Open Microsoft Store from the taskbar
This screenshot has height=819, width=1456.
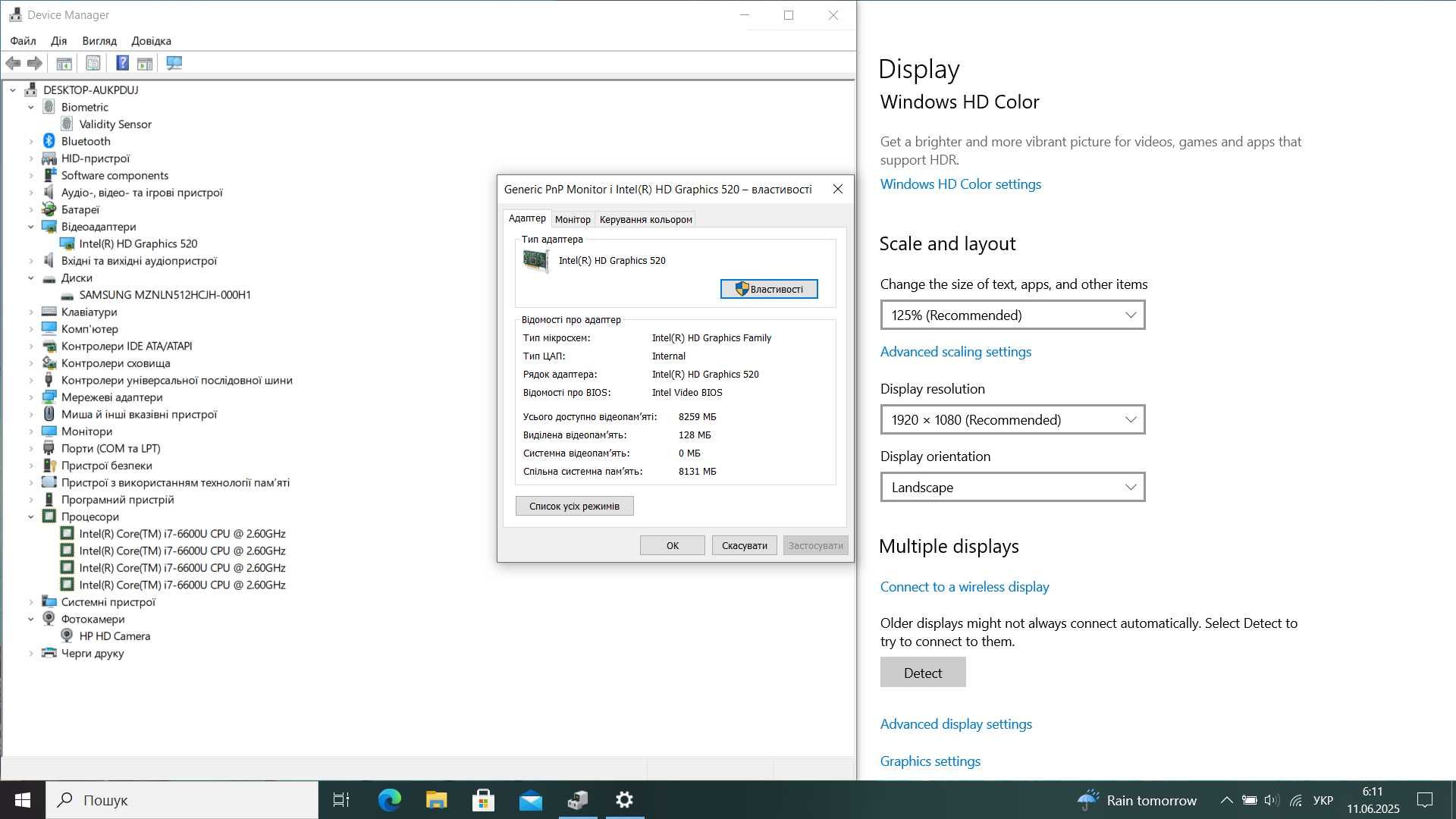click(x=483, y=799)
